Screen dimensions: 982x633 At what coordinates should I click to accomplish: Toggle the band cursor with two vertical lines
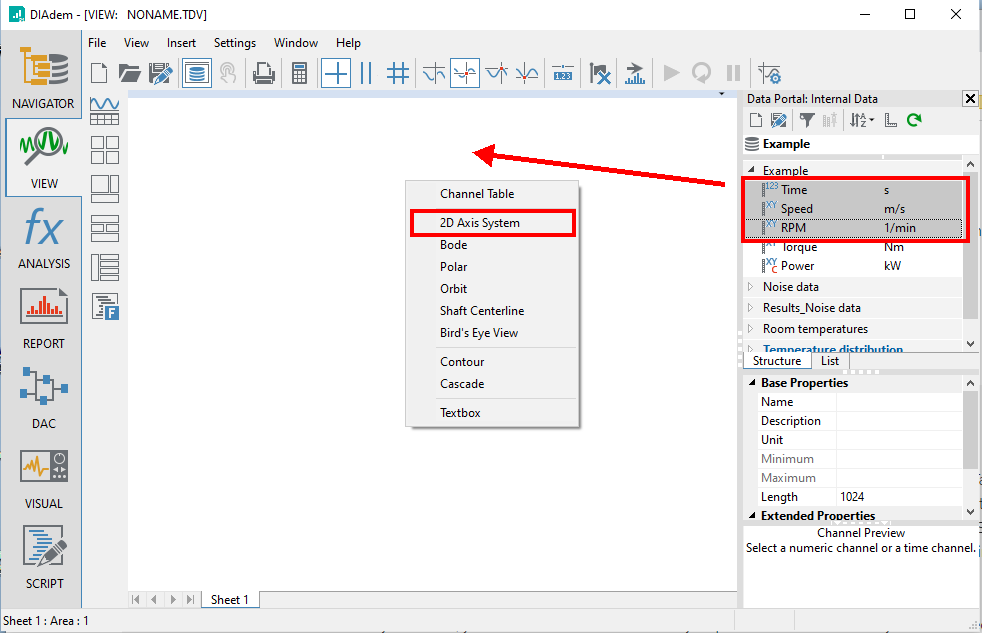click(366, 73)
